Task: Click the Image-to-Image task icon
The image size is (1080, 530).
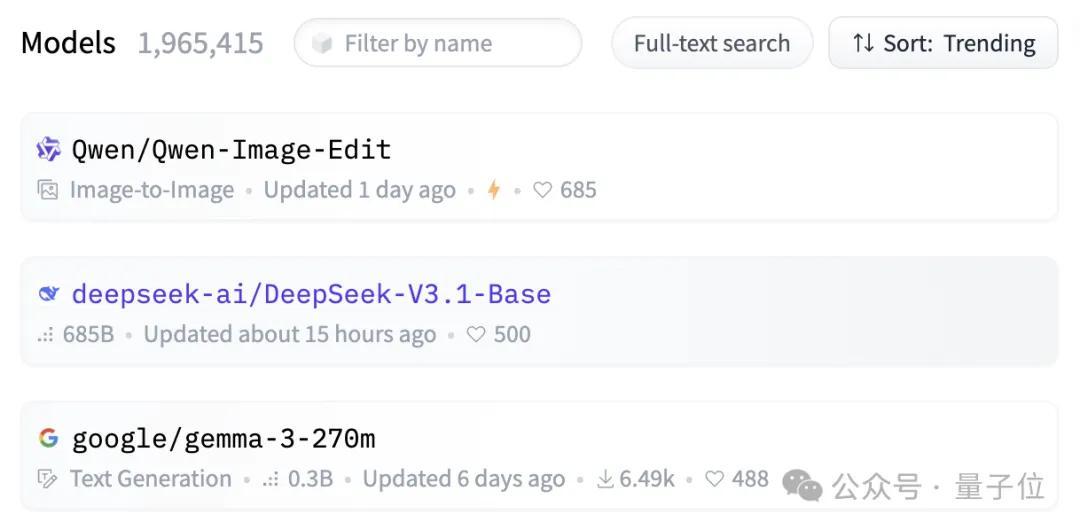Action: pyautogui.click(x=48, y=190)
